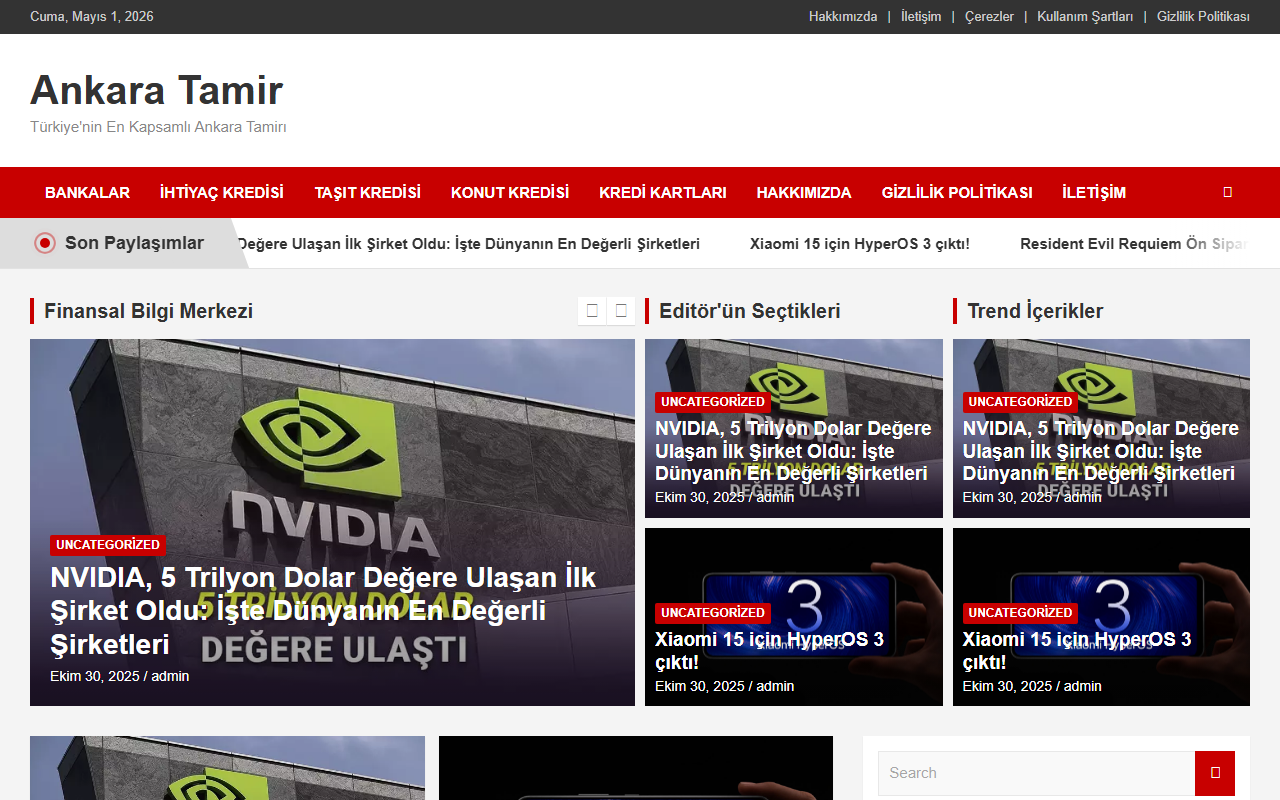Click the Trend İçerikler heading

(x=1035, y=311)
